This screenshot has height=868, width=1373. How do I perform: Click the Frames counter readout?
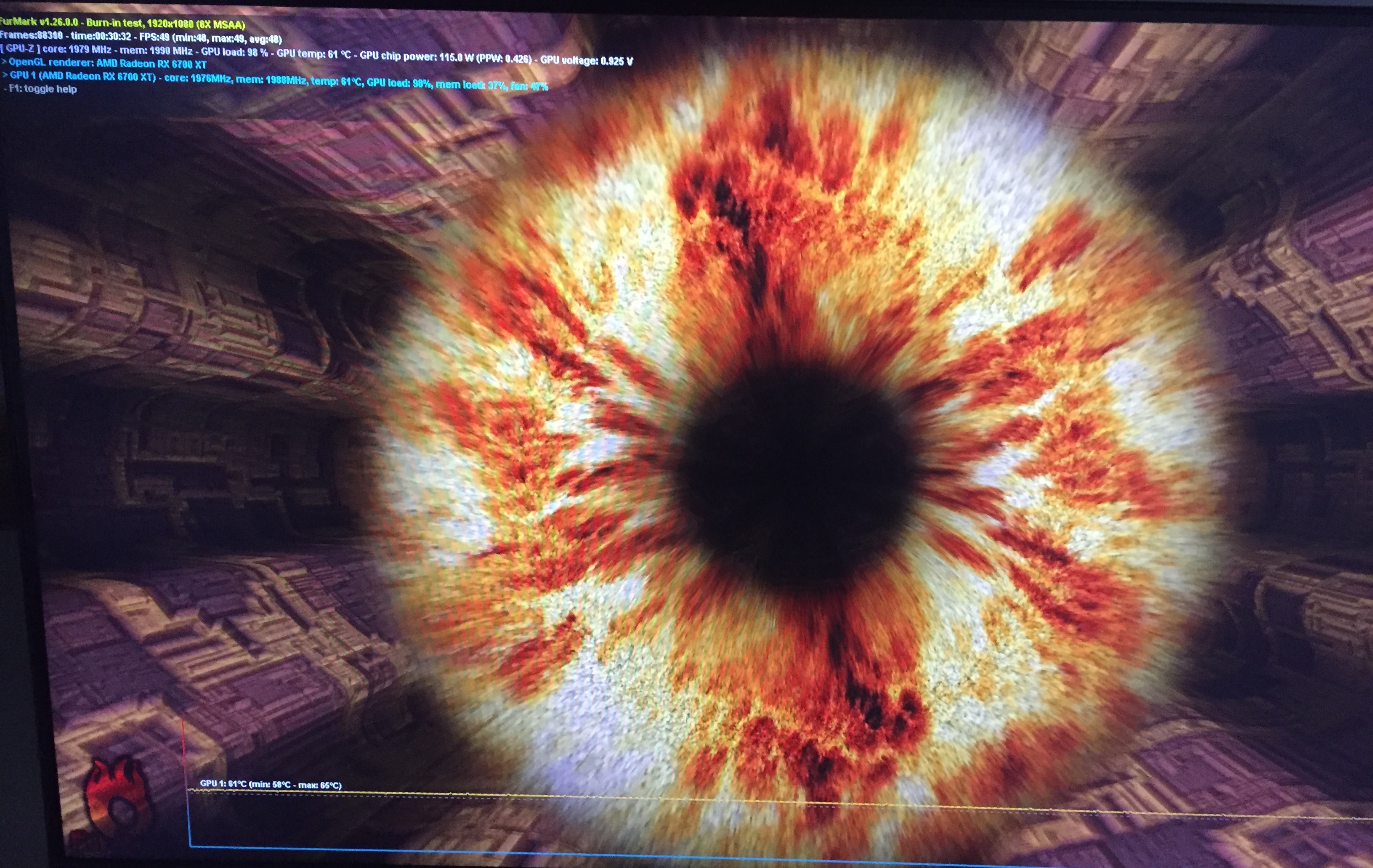coord(31,35)
